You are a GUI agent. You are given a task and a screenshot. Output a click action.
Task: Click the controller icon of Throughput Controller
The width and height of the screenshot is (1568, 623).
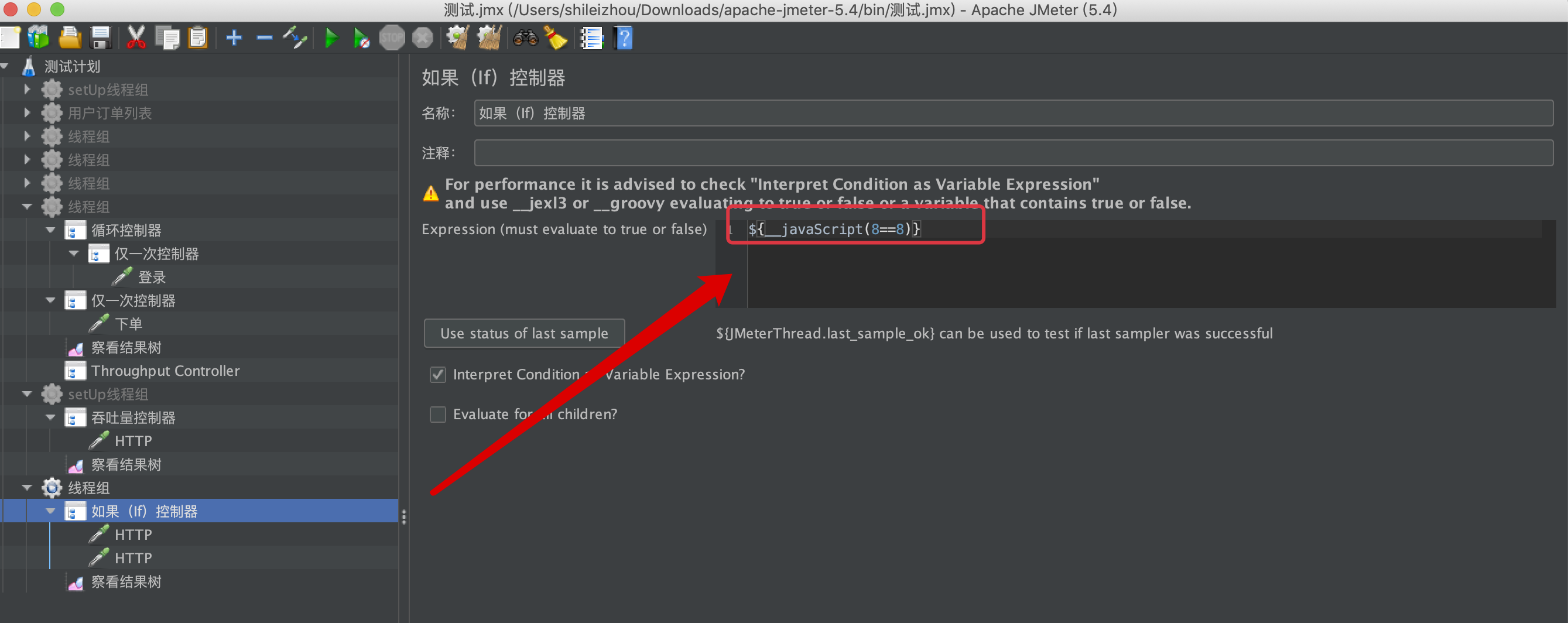click(75, 371)
